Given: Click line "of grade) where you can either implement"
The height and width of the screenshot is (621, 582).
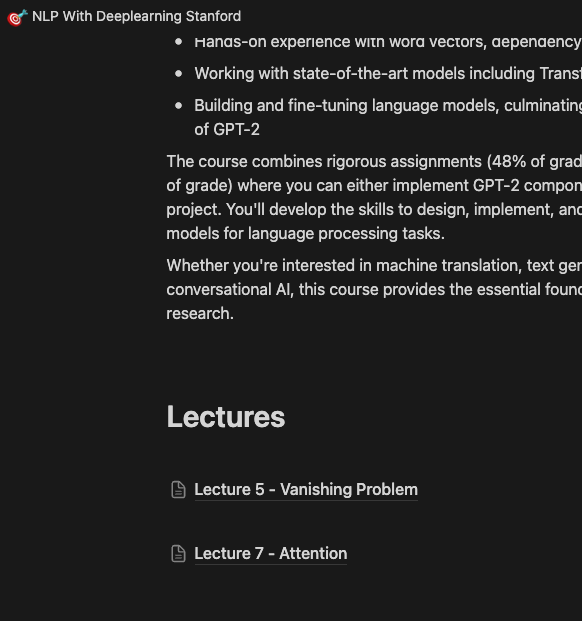Looking at the screenshot, I should [x=374, y=186].
